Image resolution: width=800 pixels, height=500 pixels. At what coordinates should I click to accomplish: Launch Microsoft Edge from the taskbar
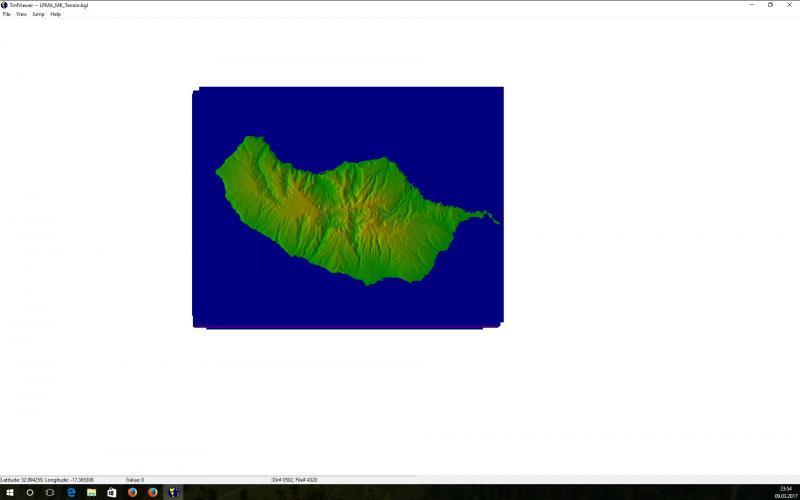tap(71, 492)
